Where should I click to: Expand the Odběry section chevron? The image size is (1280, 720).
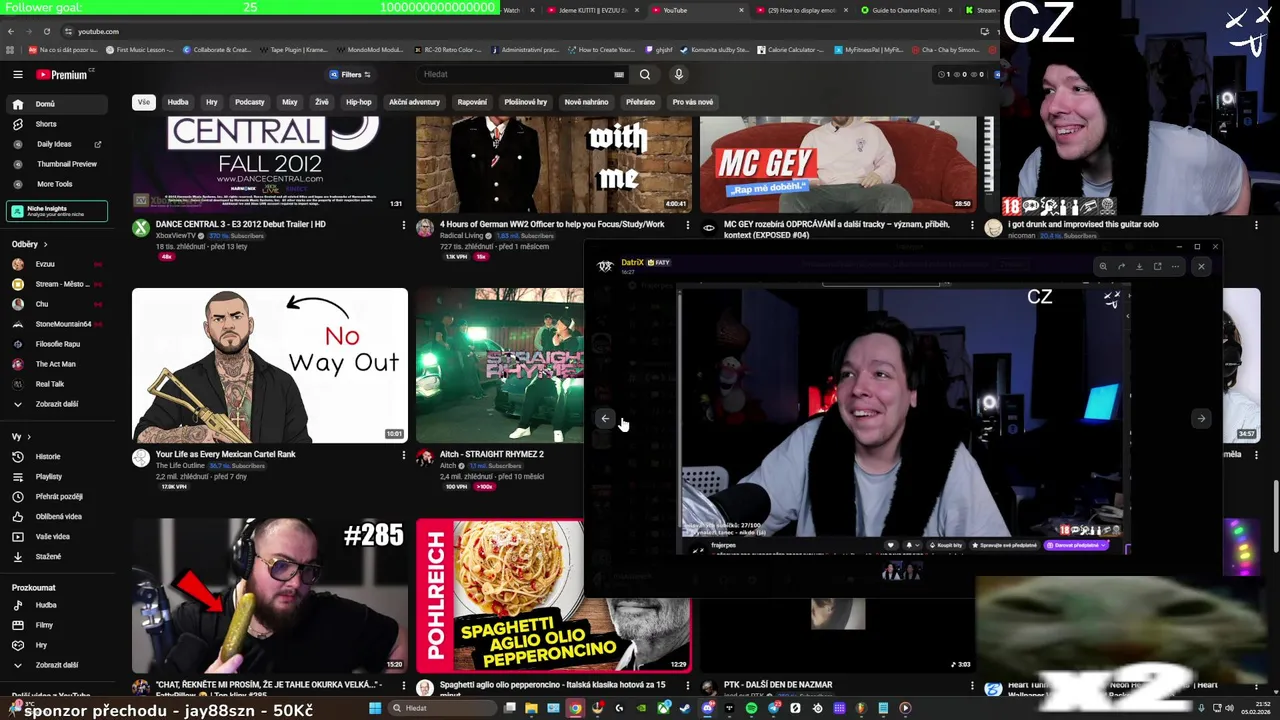pos(45,244)
